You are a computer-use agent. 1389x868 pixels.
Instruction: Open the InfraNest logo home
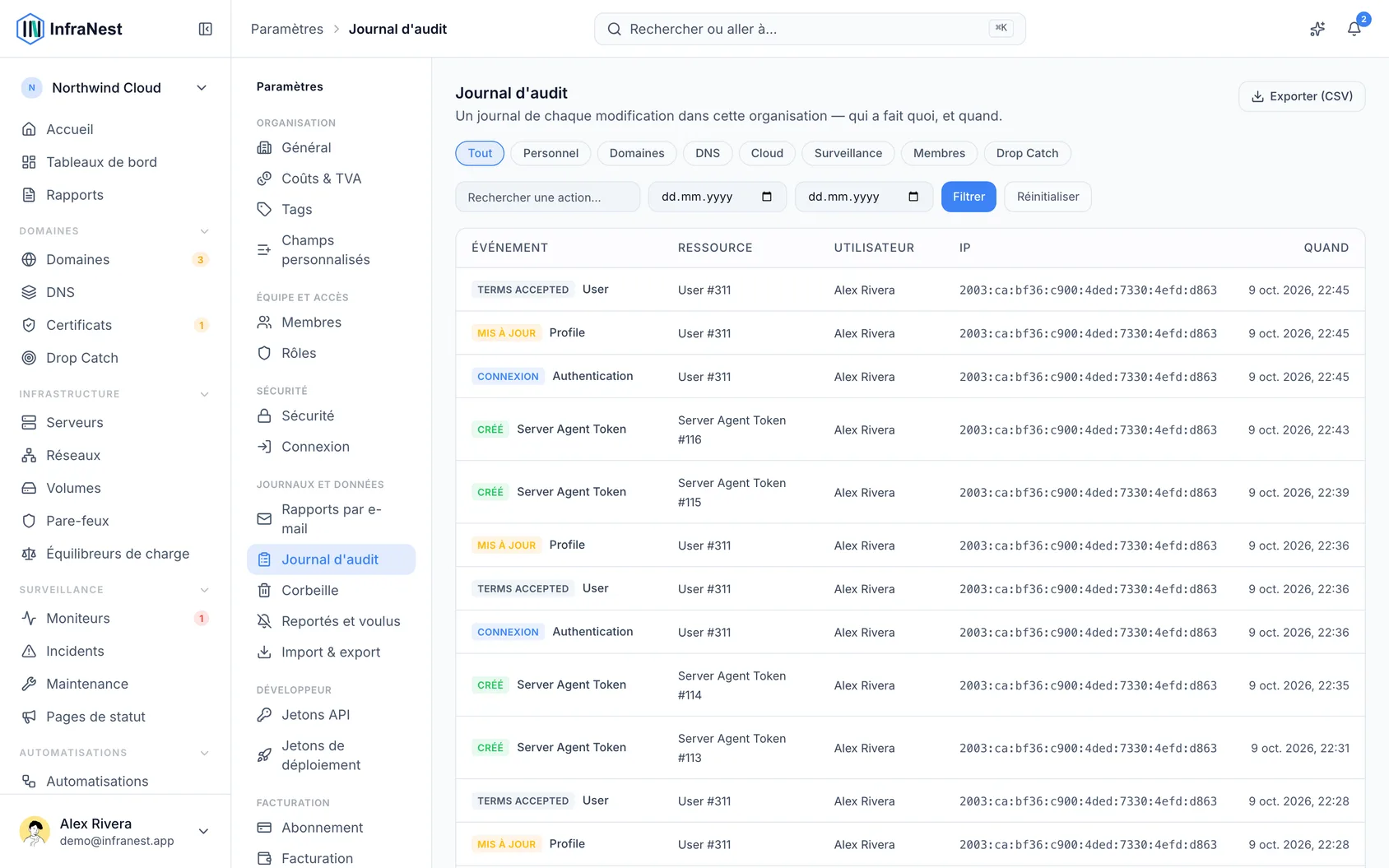[69, 29]
